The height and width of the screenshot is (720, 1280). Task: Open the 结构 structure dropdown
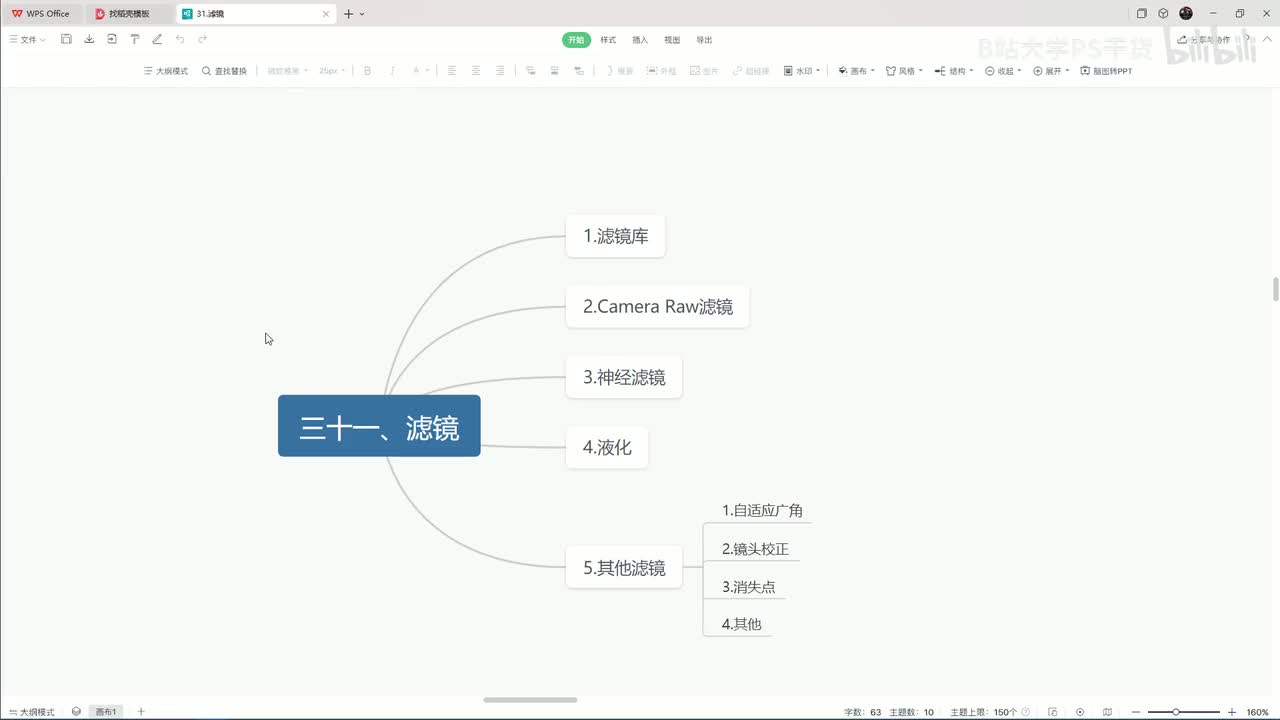954,71
